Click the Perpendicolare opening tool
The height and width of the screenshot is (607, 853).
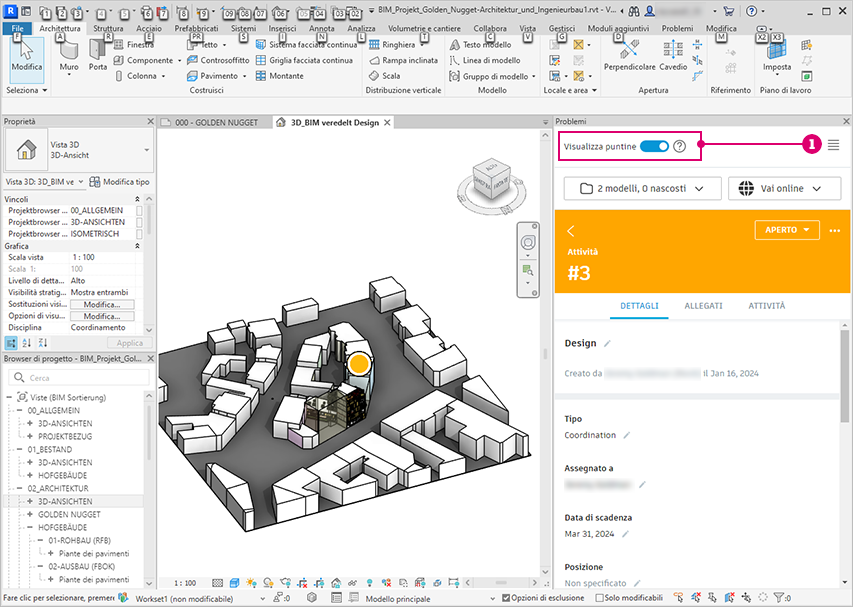click(629, 55)
